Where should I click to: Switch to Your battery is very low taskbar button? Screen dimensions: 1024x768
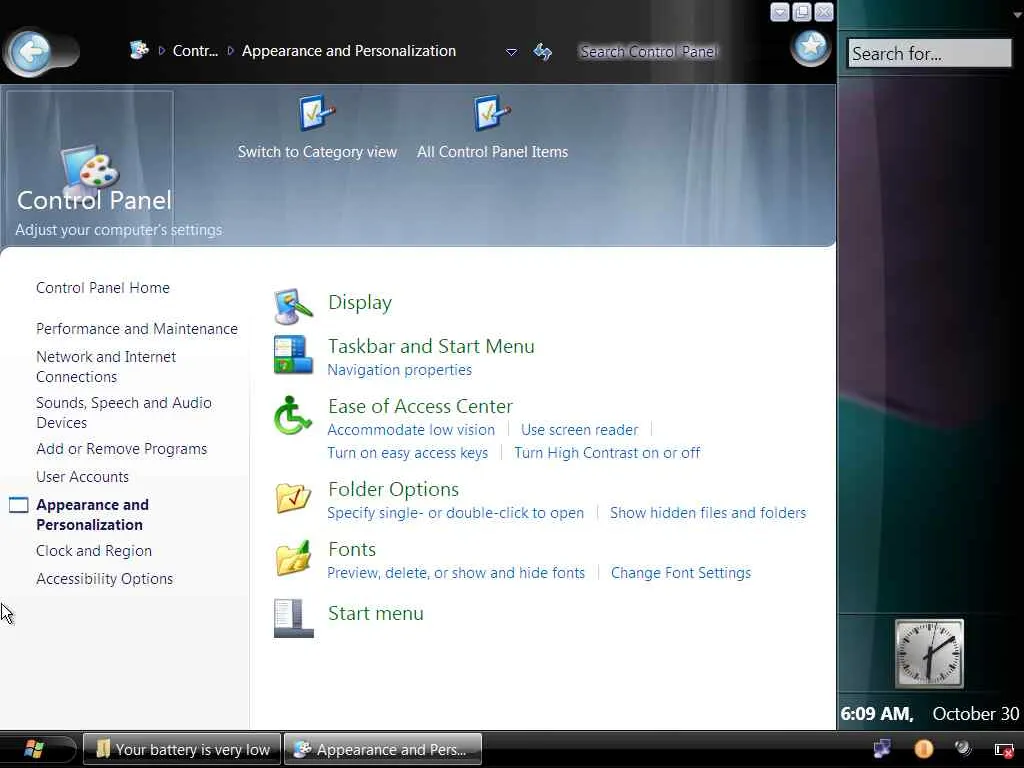click(x=182, y=749)
